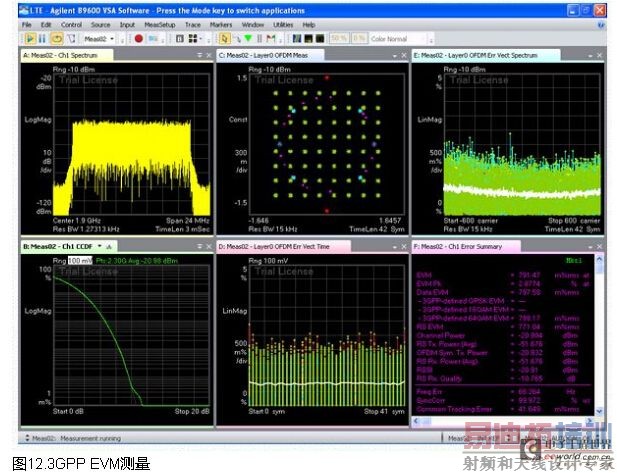Open the Meas02 measurement dropdown
This screenshot has width=617, height=473.
tap(95, 38)
